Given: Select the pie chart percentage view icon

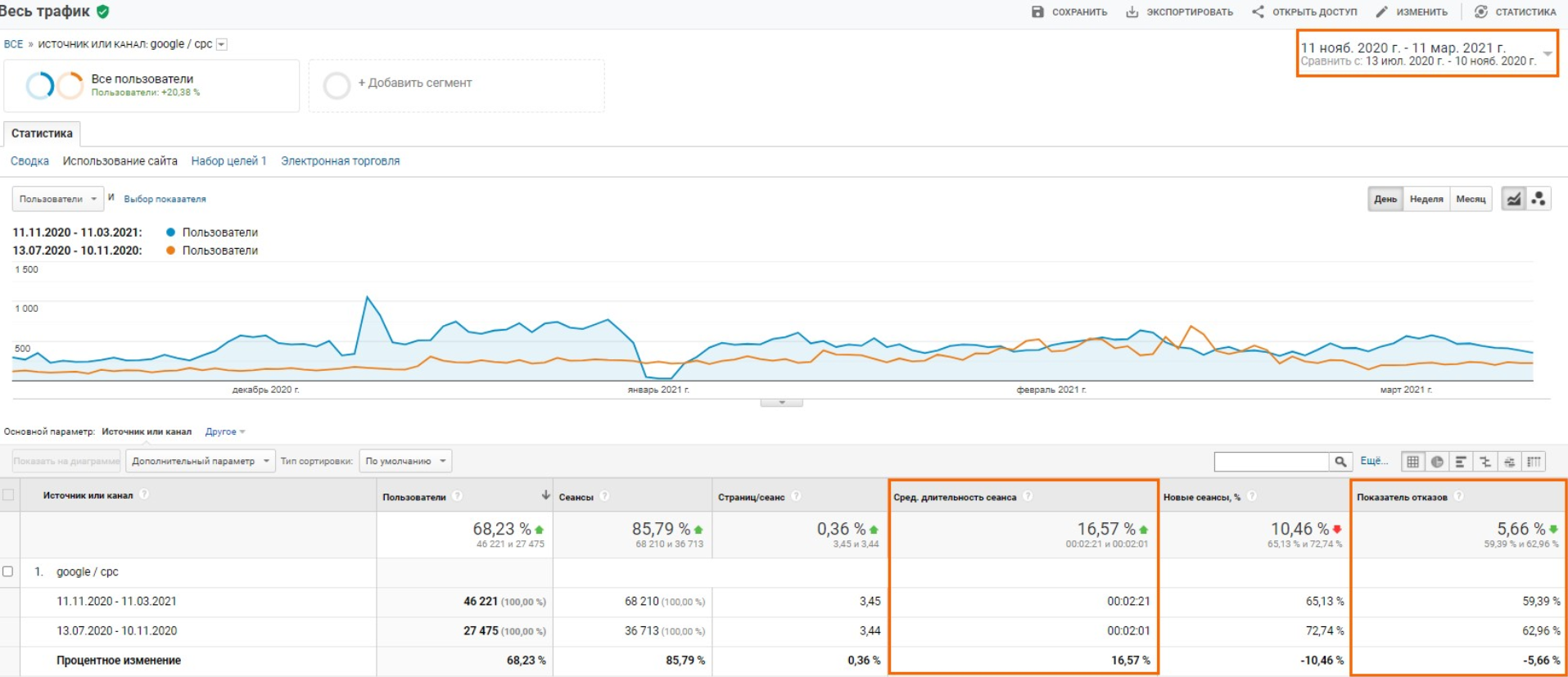Looking at the screenshot, I should click(x=1437, y=462).
